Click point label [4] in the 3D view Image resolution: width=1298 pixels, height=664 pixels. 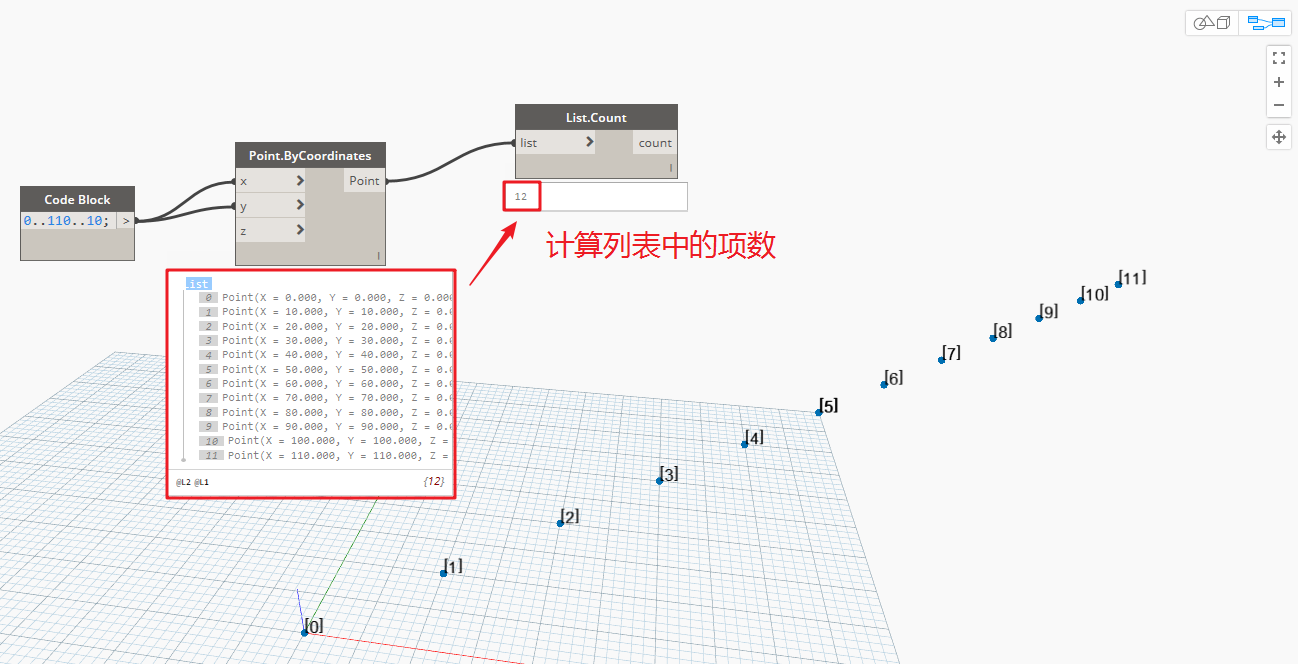click(x=754, y=438)
